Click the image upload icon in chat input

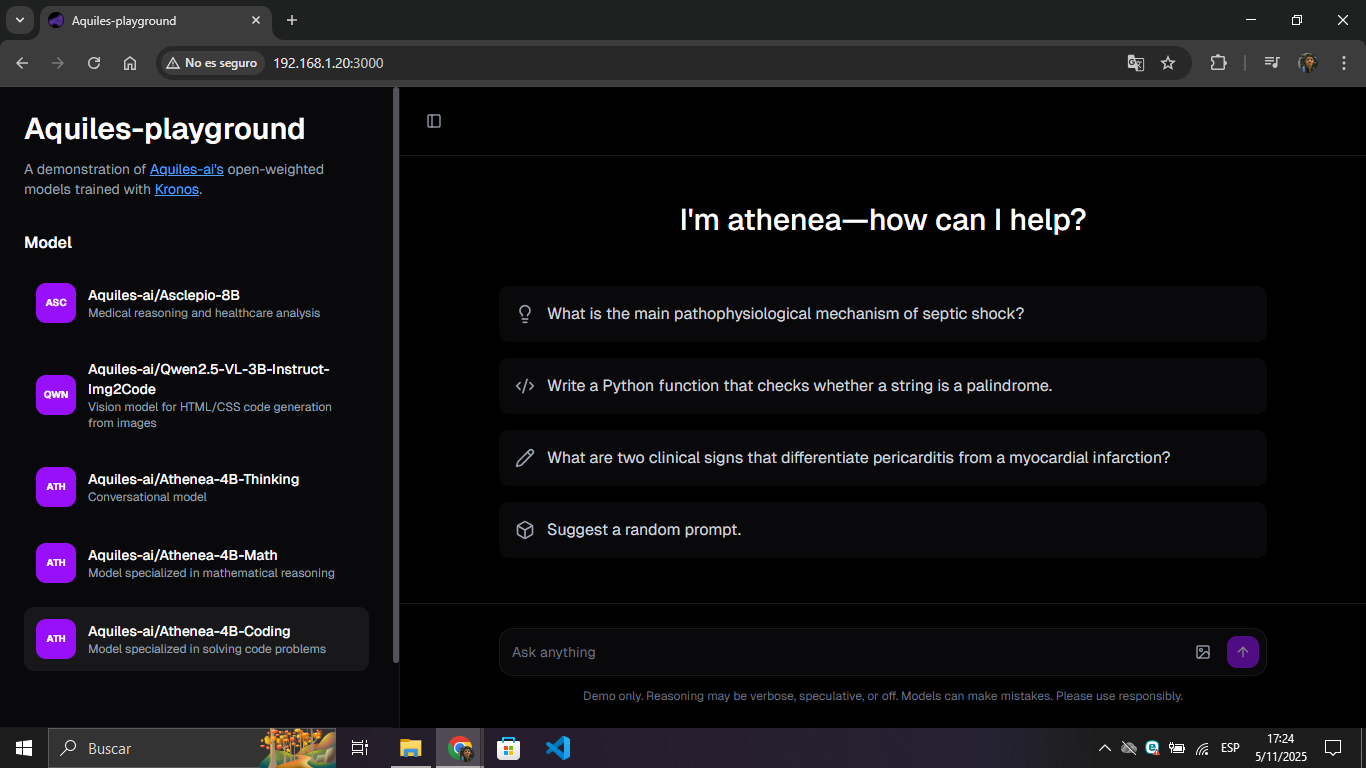pyautogui.click(x=1203, y=652)
